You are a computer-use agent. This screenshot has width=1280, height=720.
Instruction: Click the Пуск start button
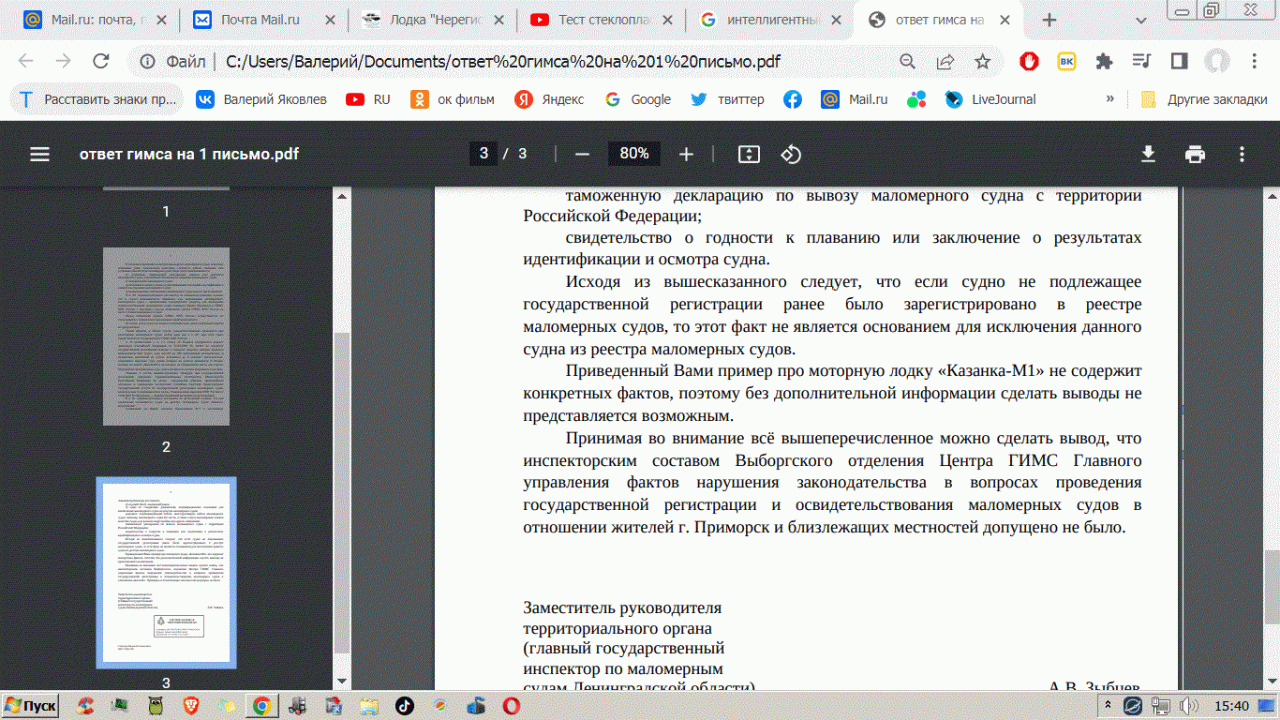tap(30, 706)
